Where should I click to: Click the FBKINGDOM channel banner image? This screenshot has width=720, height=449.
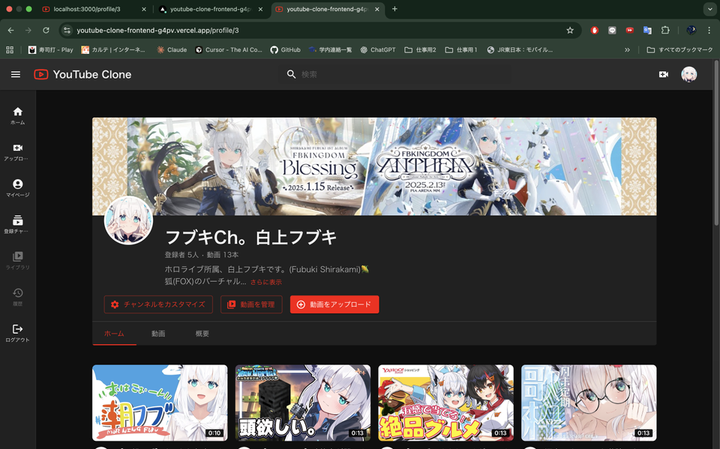tap(374, 167)
